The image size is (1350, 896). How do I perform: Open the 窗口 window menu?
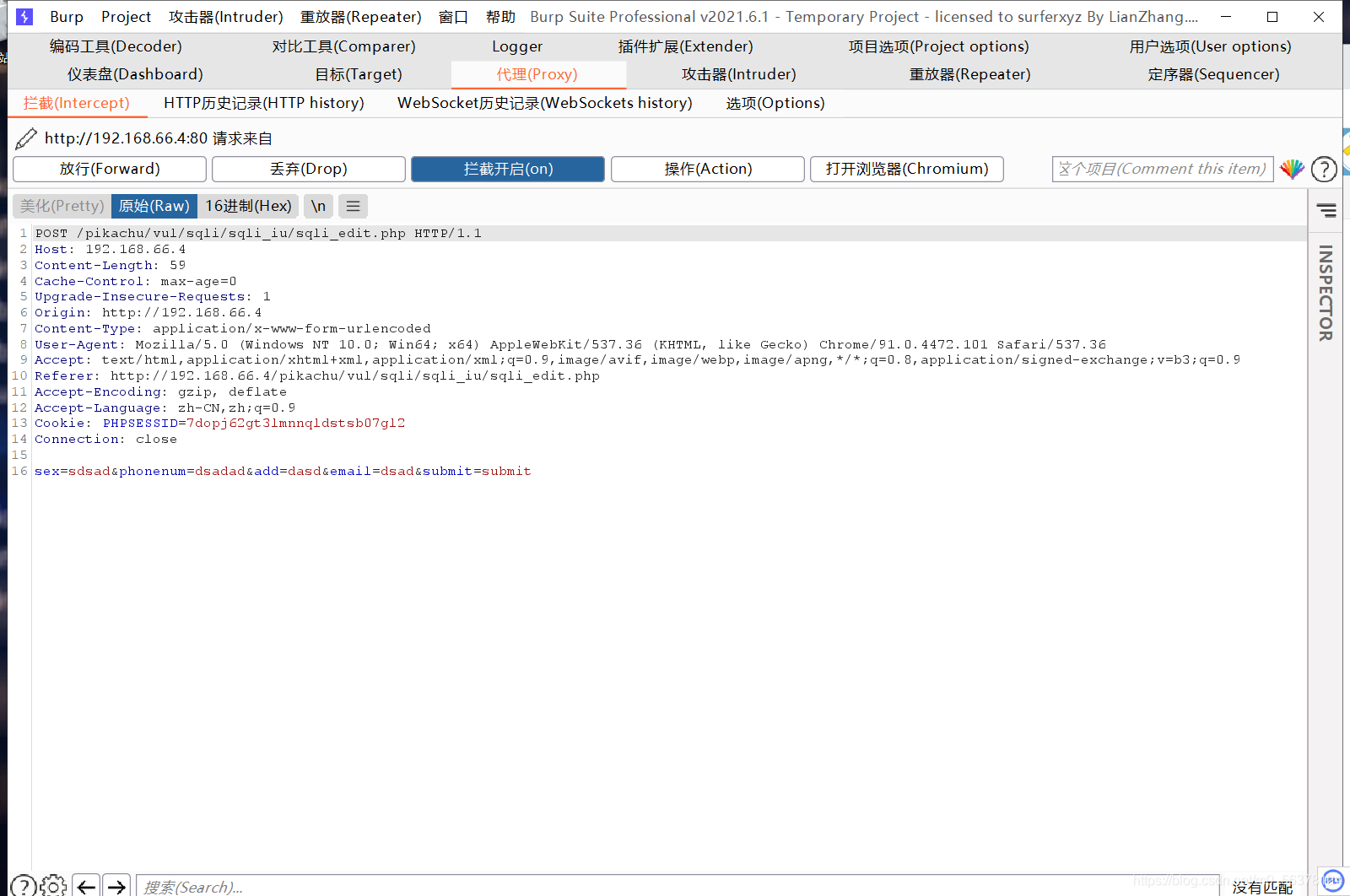[453, 17]
